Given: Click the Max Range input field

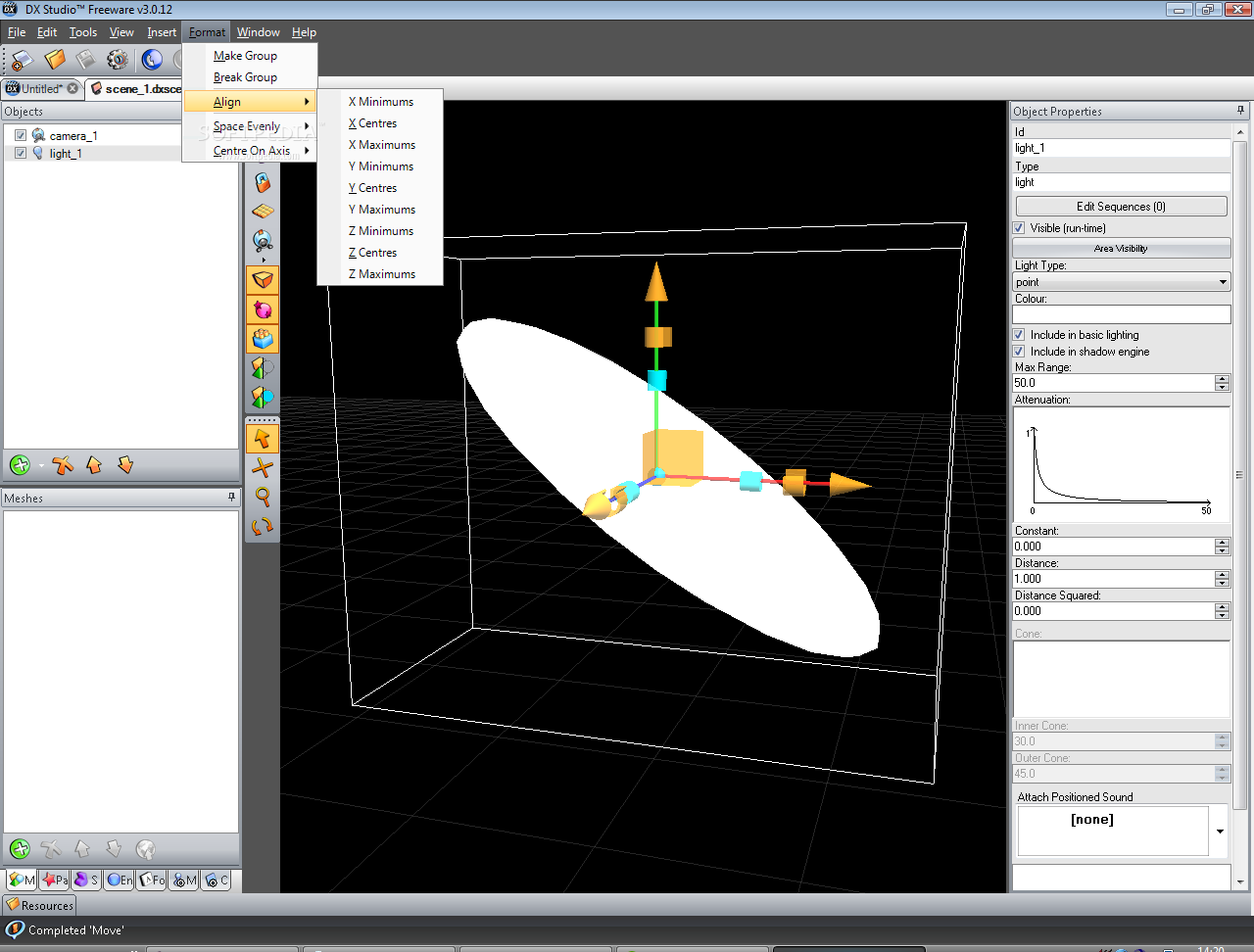Looking at the screenshot, I should point(1113,383).
